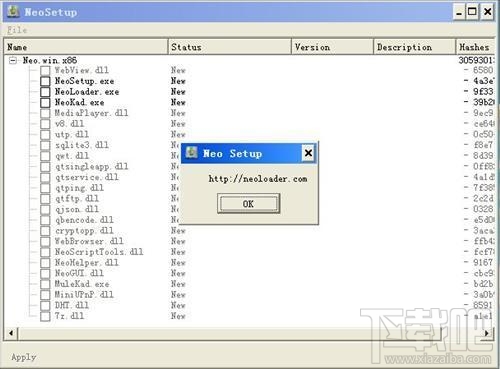Image resolution: width=500 pixels, height=369 pixels.
Task: Check the qtsingleapp.dll checkbox
Action: pos(45,166)
